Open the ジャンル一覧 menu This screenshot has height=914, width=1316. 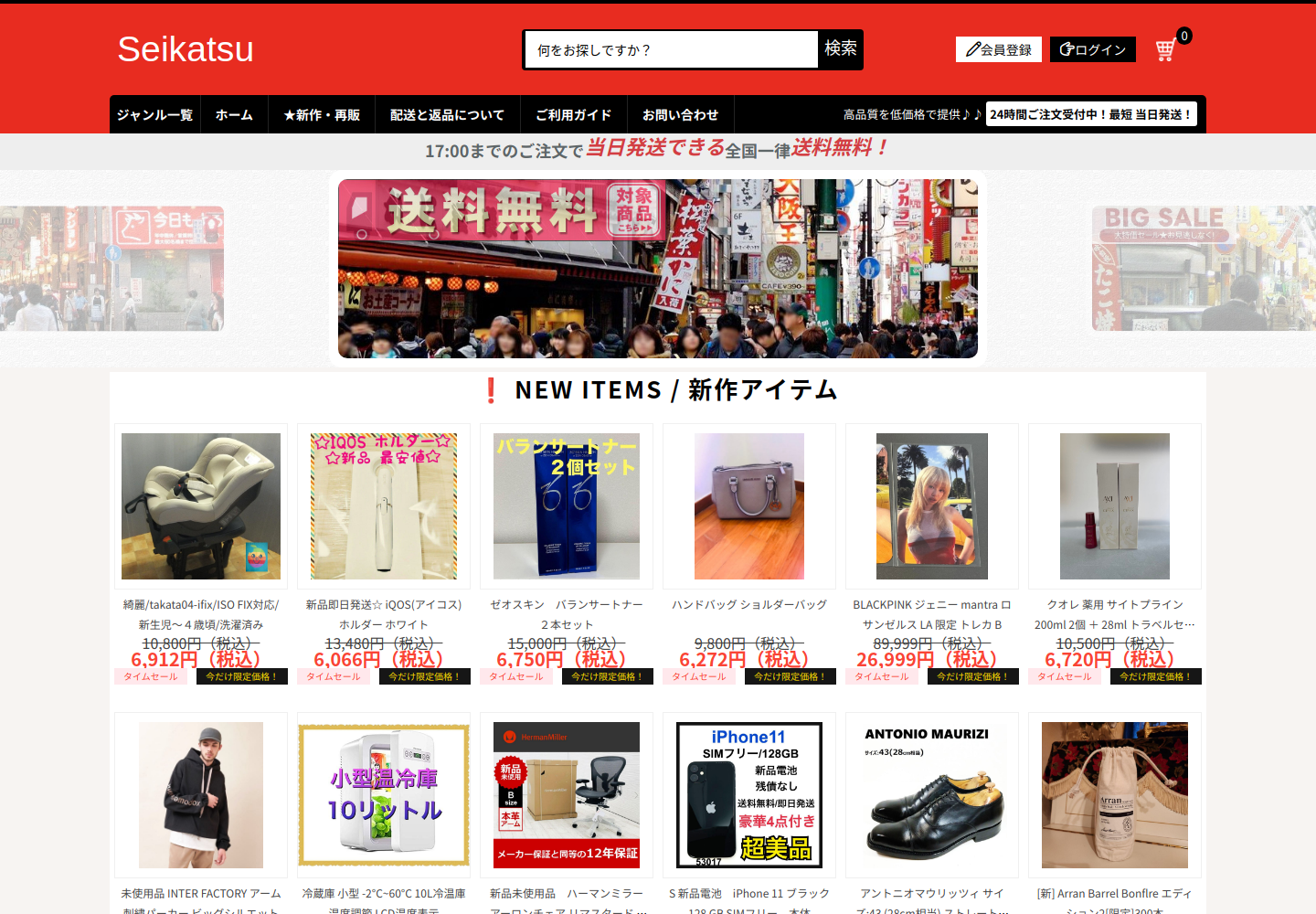coord(154,115)
